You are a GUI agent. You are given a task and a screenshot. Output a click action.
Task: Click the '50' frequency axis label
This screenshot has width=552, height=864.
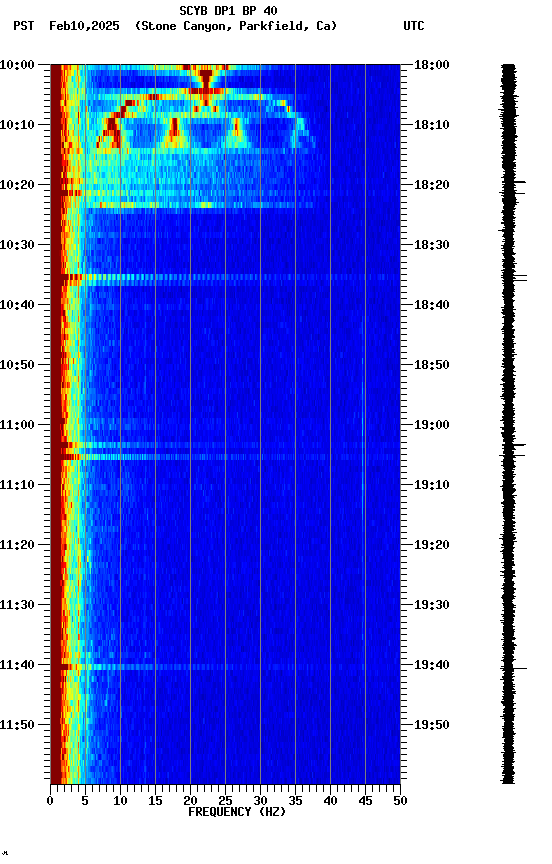[400, 801]
